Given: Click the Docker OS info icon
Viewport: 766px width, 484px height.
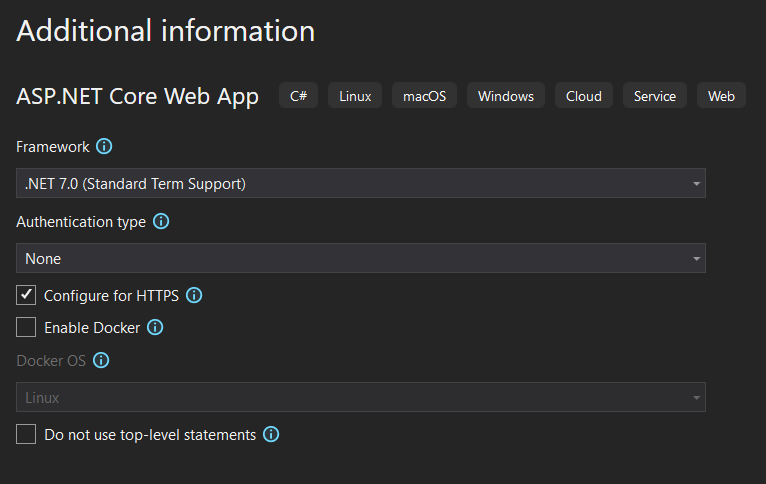Looking at the screenshot, I should coord(101,361).
